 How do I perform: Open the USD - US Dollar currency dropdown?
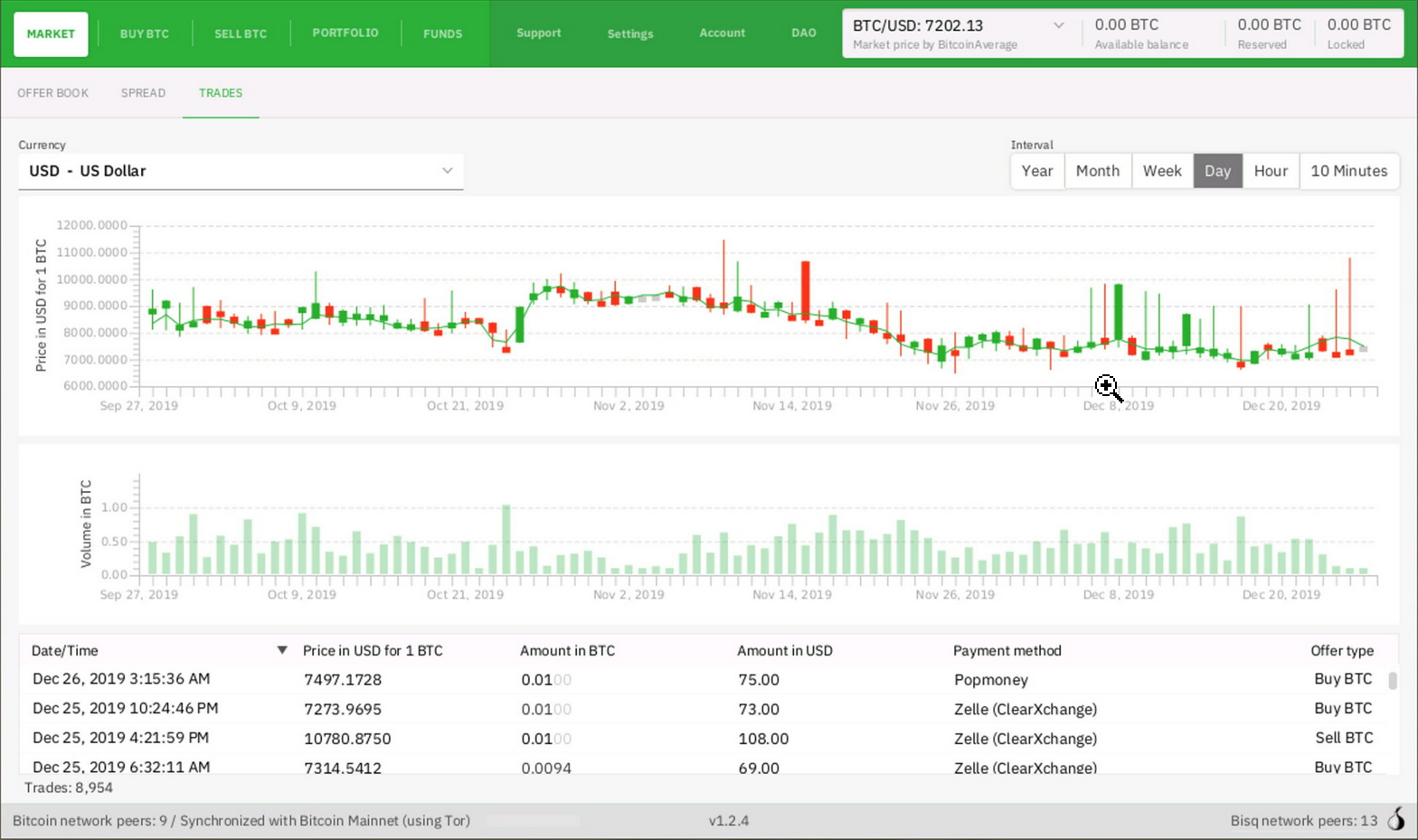(241, 171)
